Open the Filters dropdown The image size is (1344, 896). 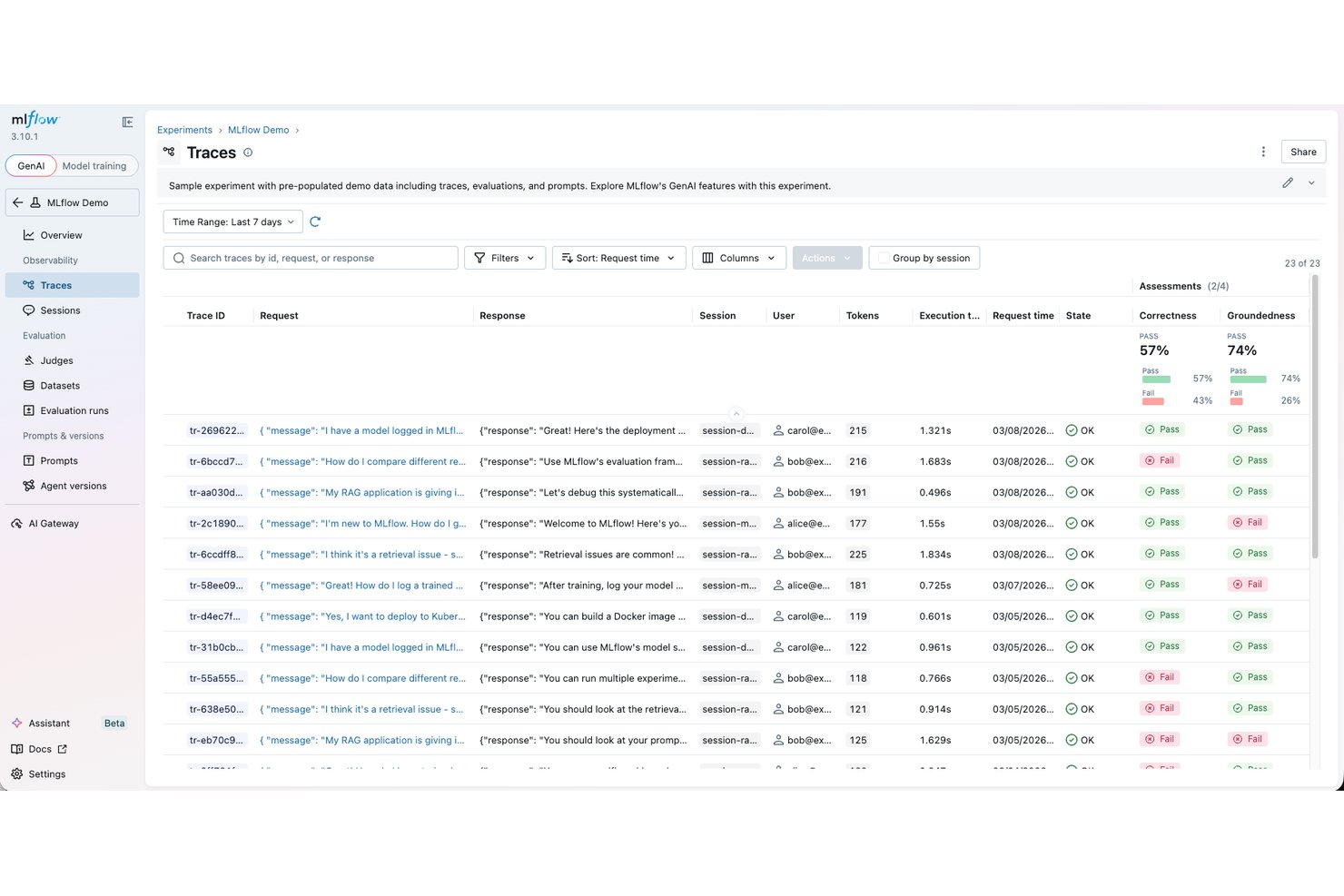pyautogui.click(x=505, y=258)
